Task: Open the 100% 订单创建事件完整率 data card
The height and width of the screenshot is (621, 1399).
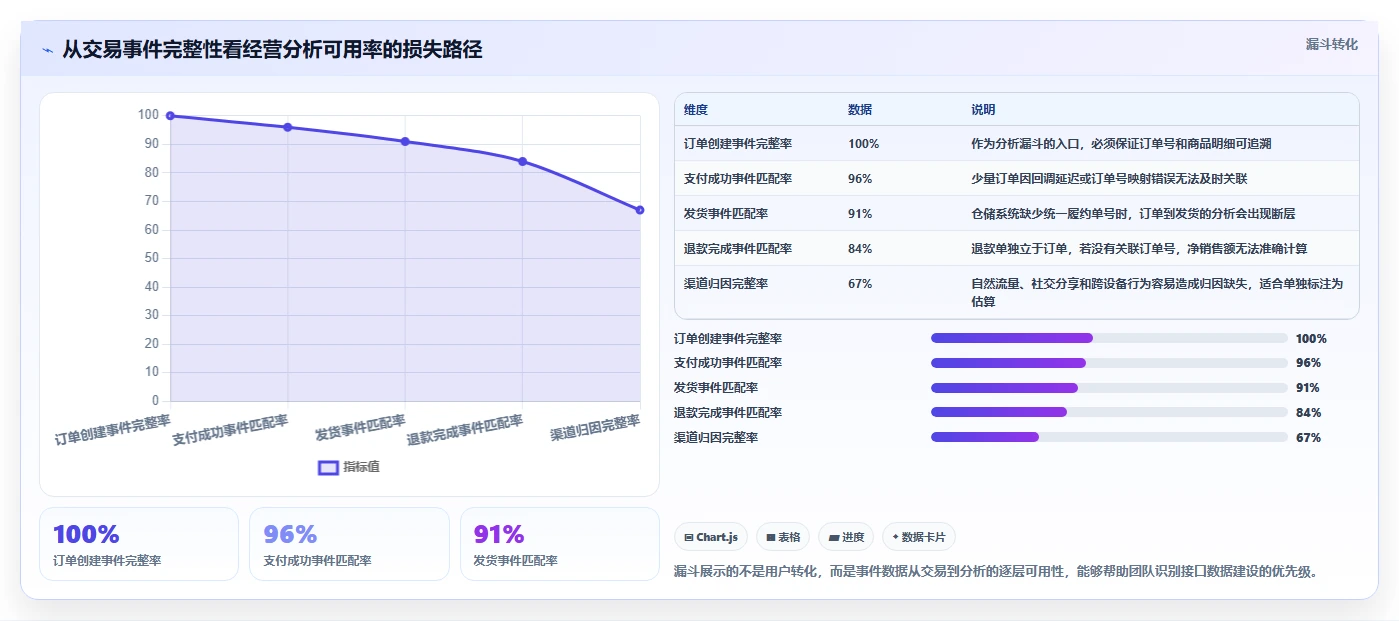Action: click(139, 544)
